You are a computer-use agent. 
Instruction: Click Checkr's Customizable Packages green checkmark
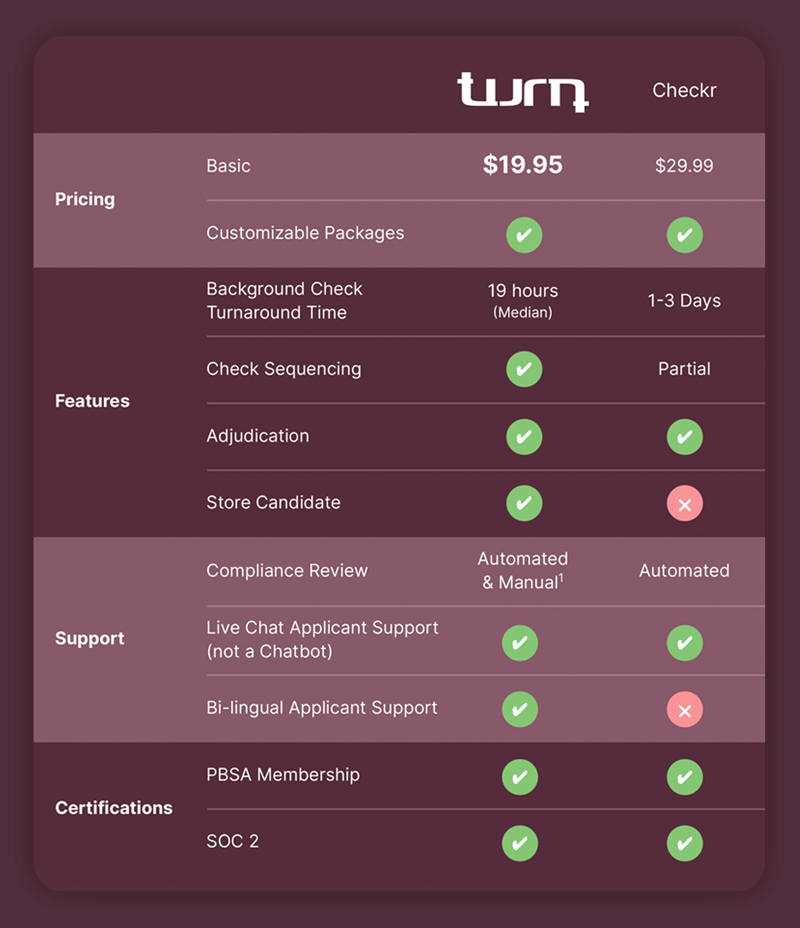685,235
